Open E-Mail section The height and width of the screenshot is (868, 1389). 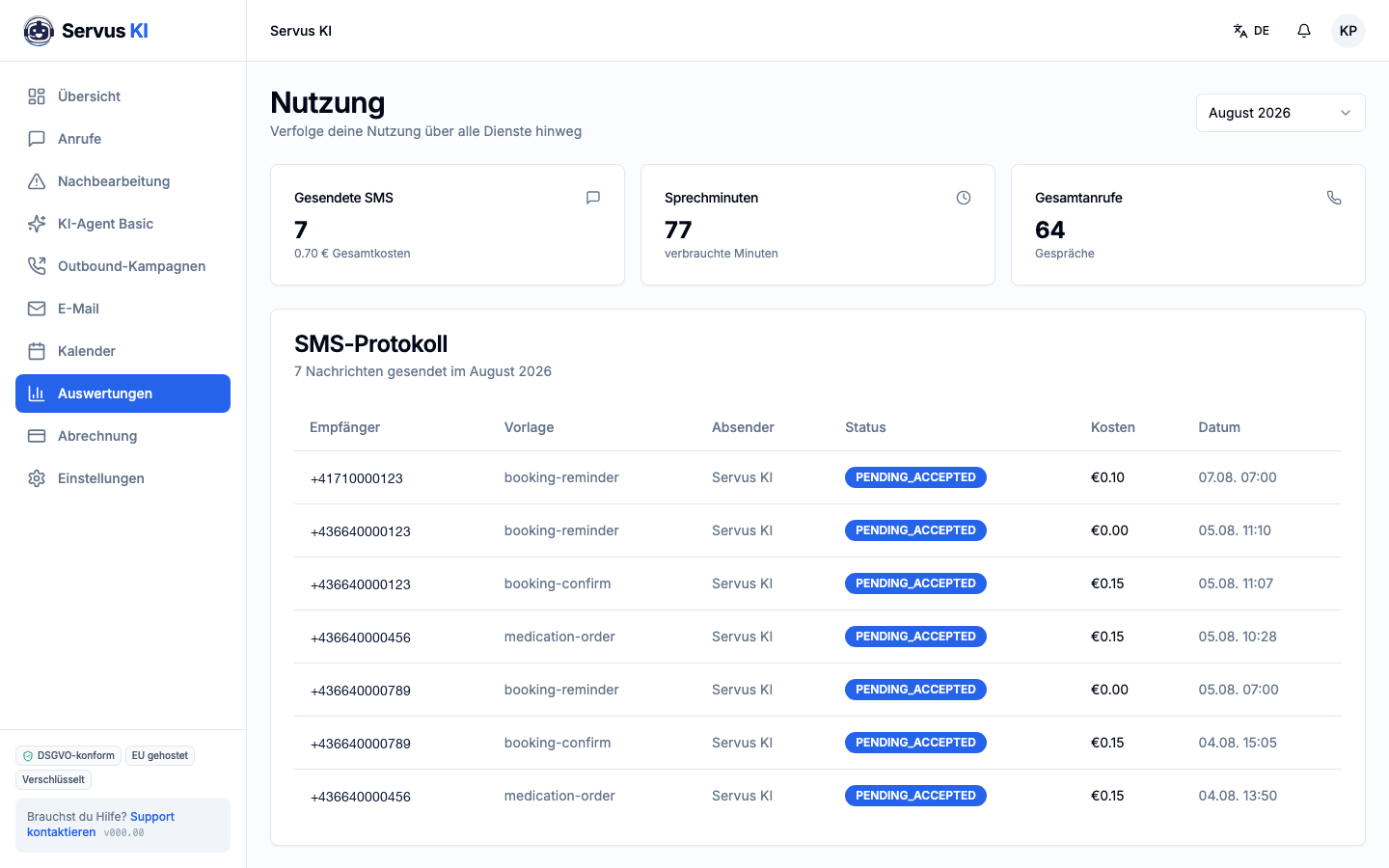pos(123,309)
